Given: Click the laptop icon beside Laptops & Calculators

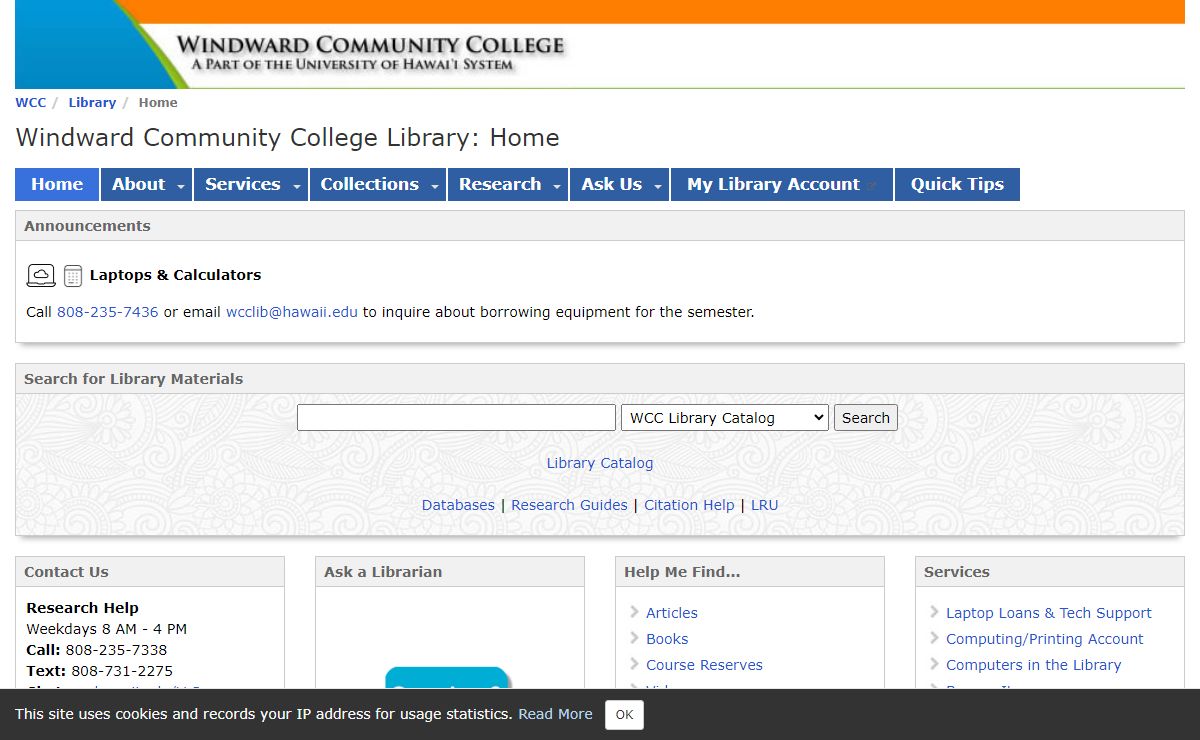Looking at the screenshot, I should [x=41, y=276].
